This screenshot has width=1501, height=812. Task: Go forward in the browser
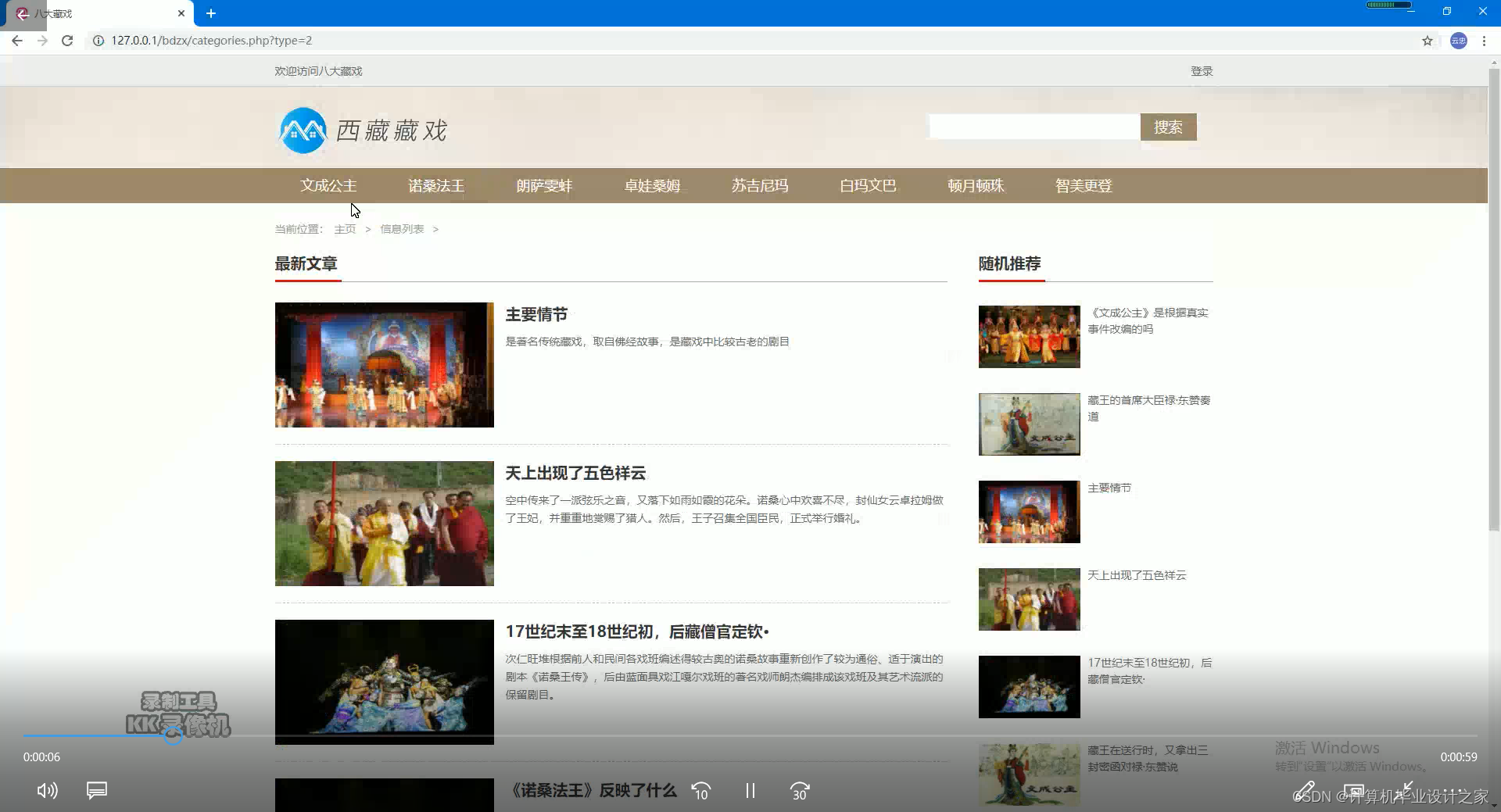click(42, 41)
